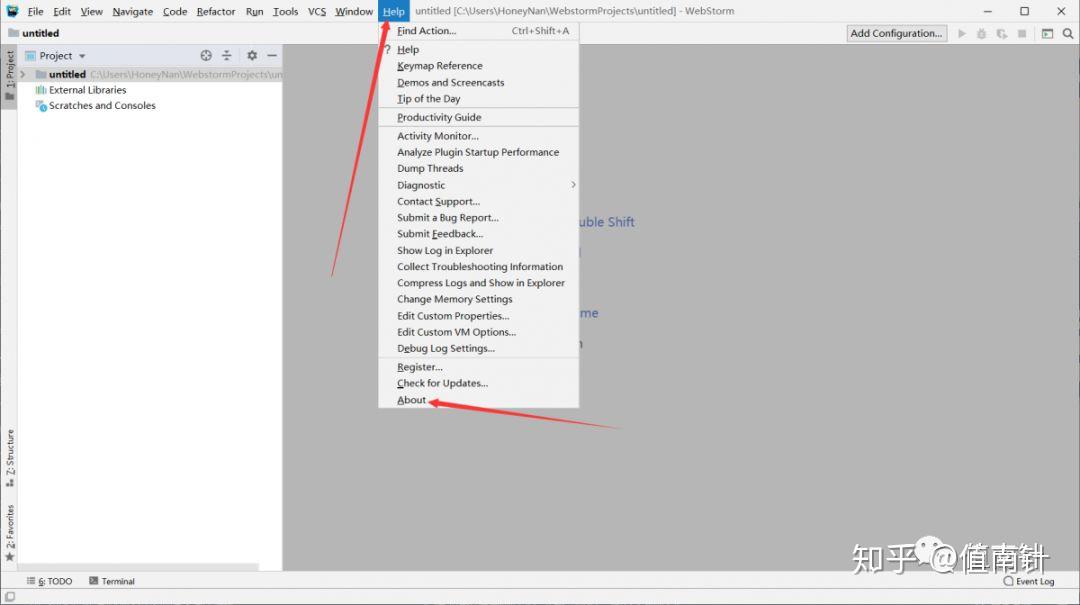This screenshot has width=1080, height=605.
Task: Open the Tools menu
Action: [285, 11]
